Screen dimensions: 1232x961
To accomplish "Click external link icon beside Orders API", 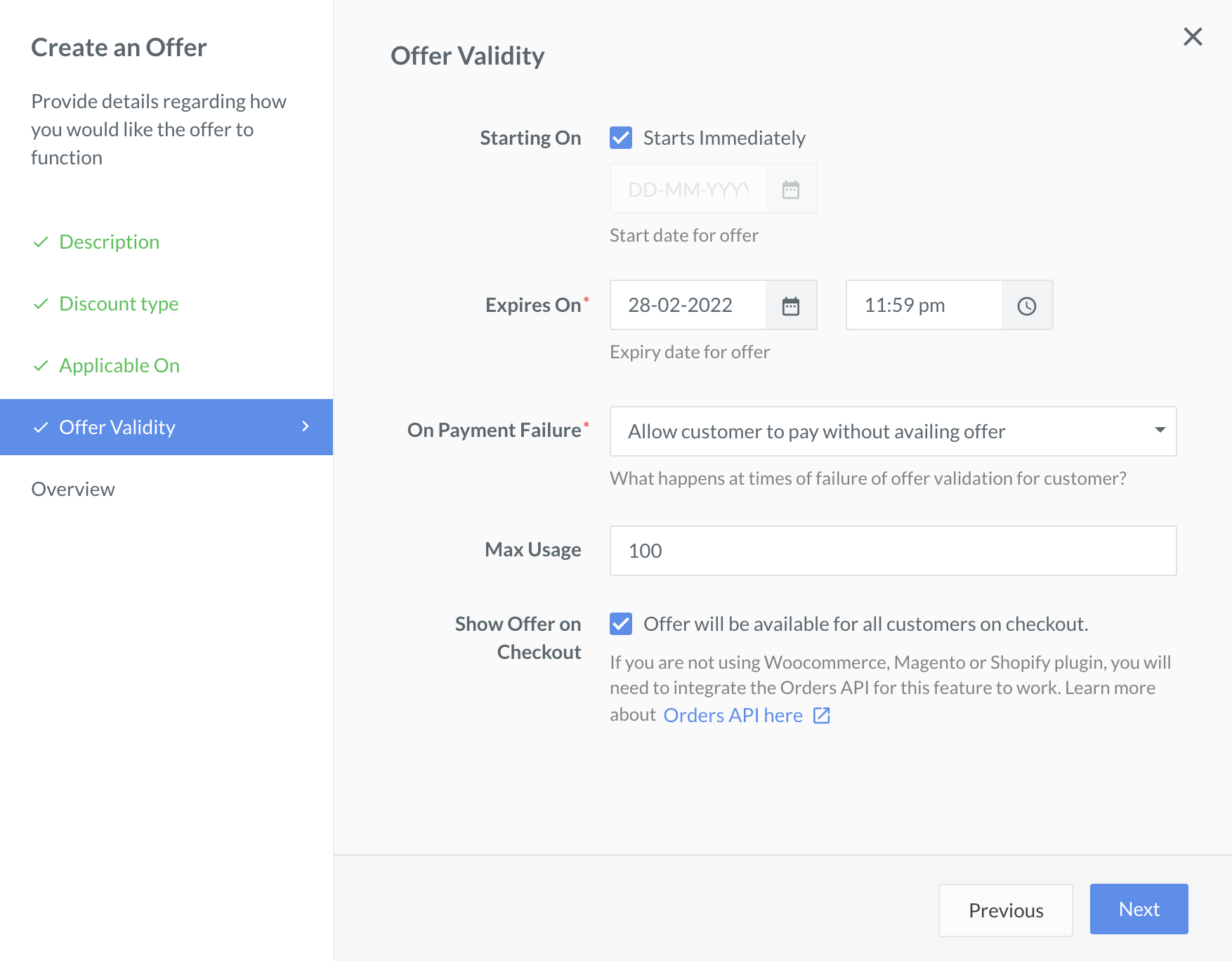I will click(822, 715).
